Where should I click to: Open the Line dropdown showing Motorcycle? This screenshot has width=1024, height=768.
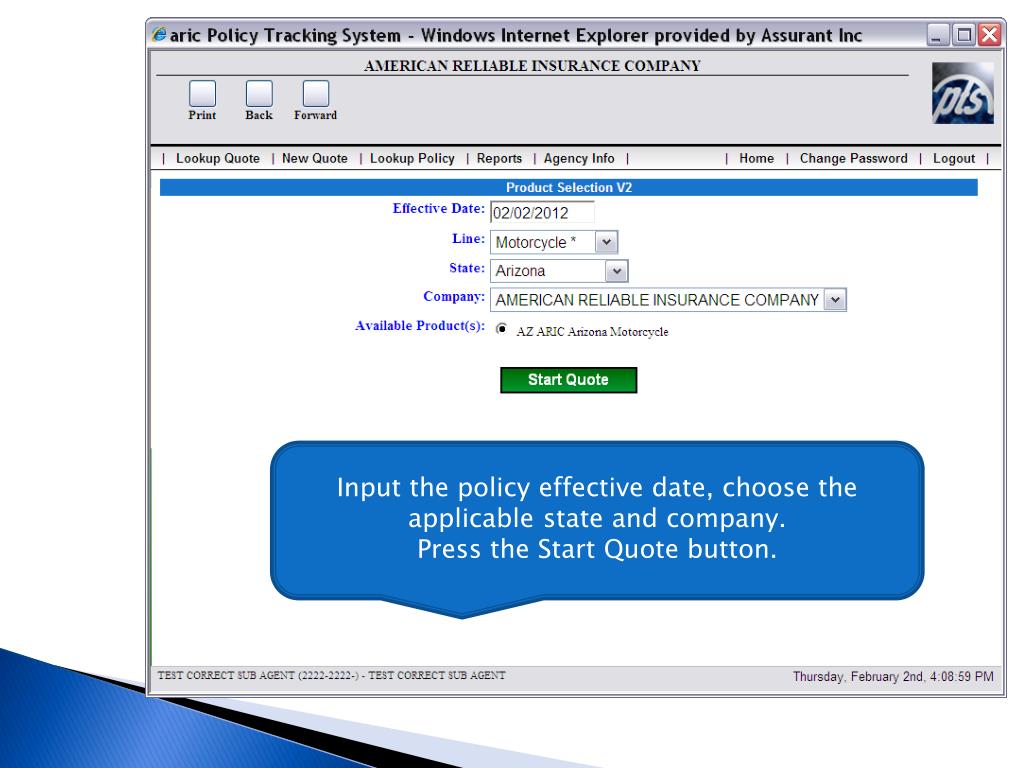(x=554, y=242)
